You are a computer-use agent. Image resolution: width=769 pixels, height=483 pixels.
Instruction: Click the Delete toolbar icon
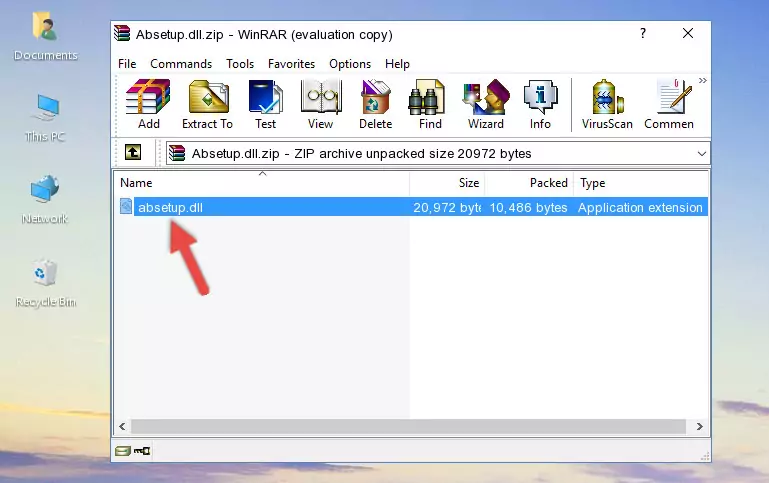coord(376,104)
